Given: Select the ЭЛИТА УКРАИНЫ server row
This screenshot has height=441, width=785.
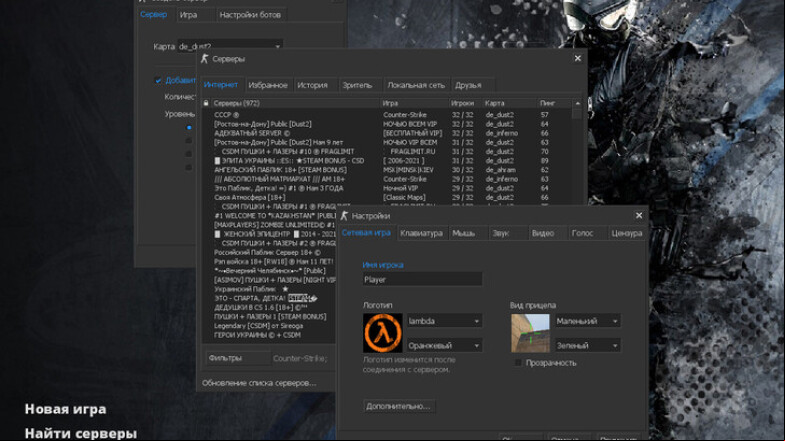Looking at the screenshot, I should (x=388, y=161).
